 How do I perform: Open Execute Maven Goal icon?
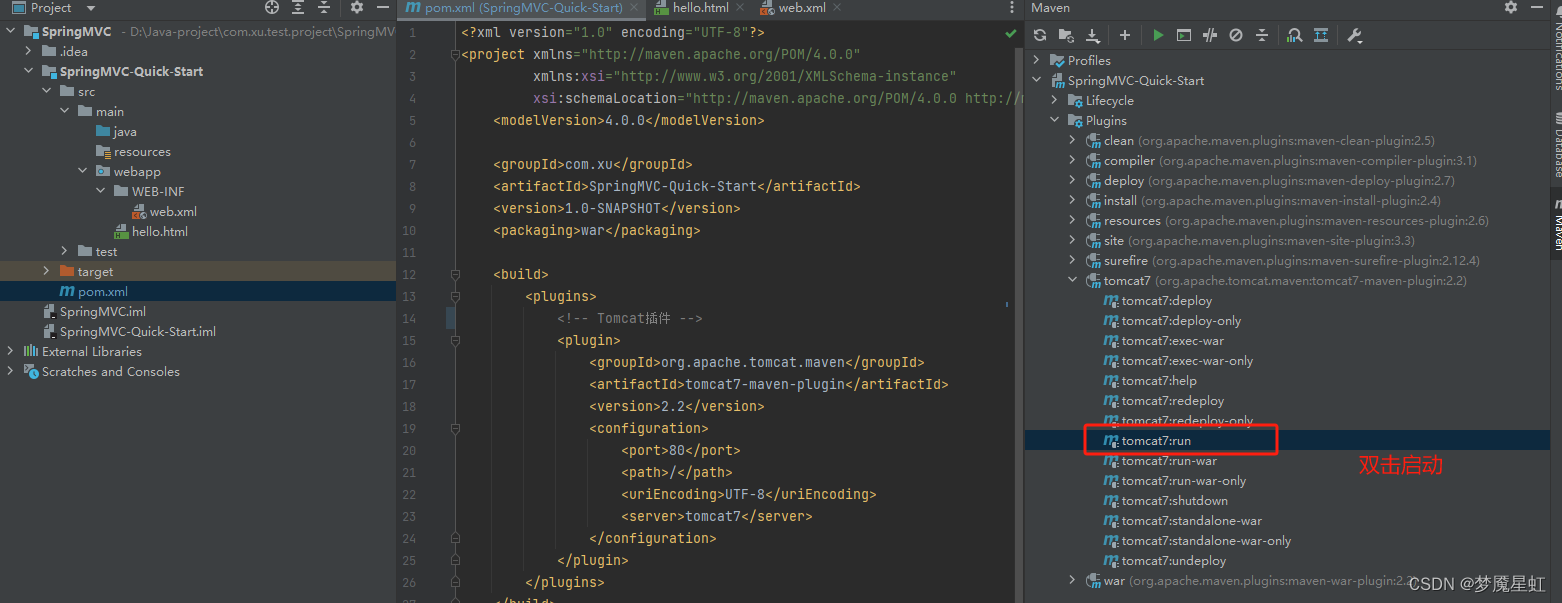point(1184,35)
